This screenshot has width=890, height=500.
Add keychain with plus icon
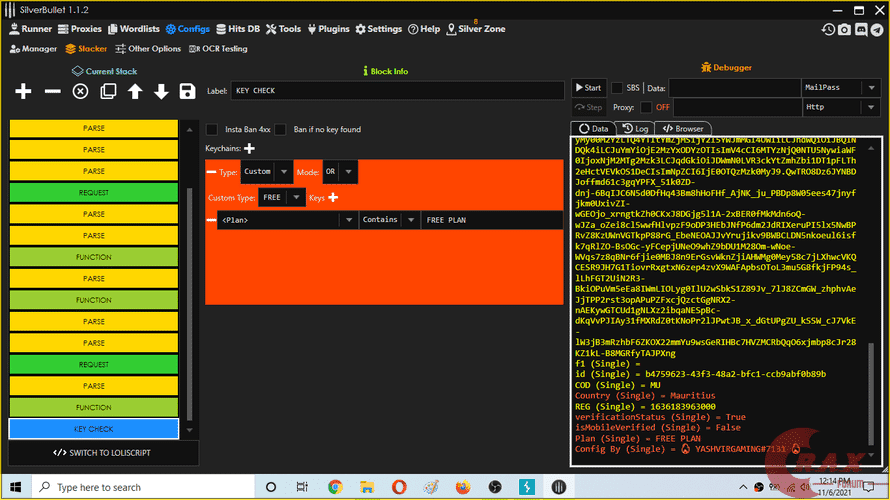pos(249,149)
